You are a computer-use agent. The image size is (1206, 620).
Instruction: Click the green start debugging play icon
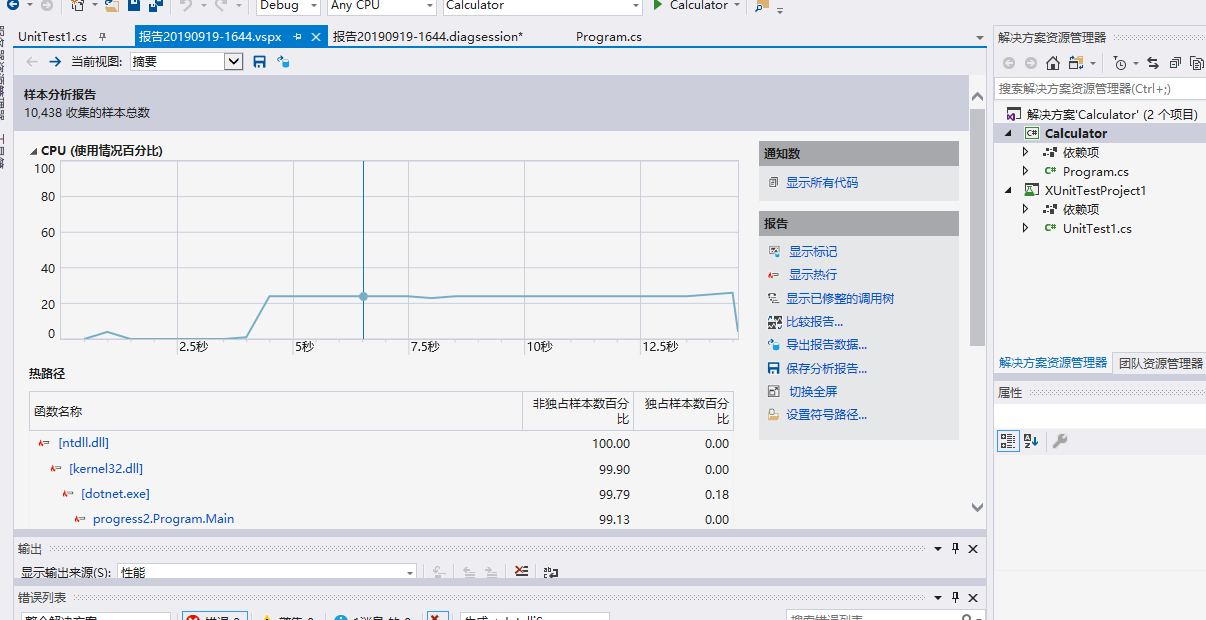coord(658,5)
